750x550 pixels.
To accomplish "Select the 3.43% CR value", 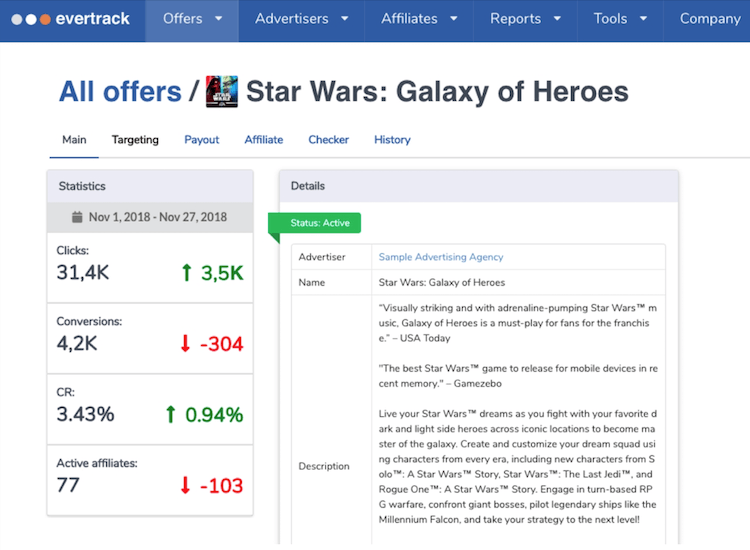I will (x=85, y=414).
